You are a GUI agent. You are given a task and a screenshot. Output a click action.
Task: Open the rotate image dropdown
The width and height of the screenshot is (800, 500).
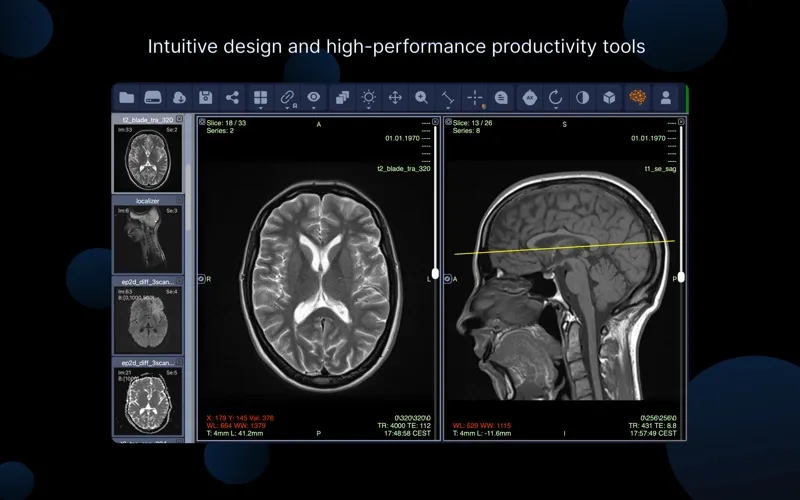pyautogui.click(x=556, y=99)
